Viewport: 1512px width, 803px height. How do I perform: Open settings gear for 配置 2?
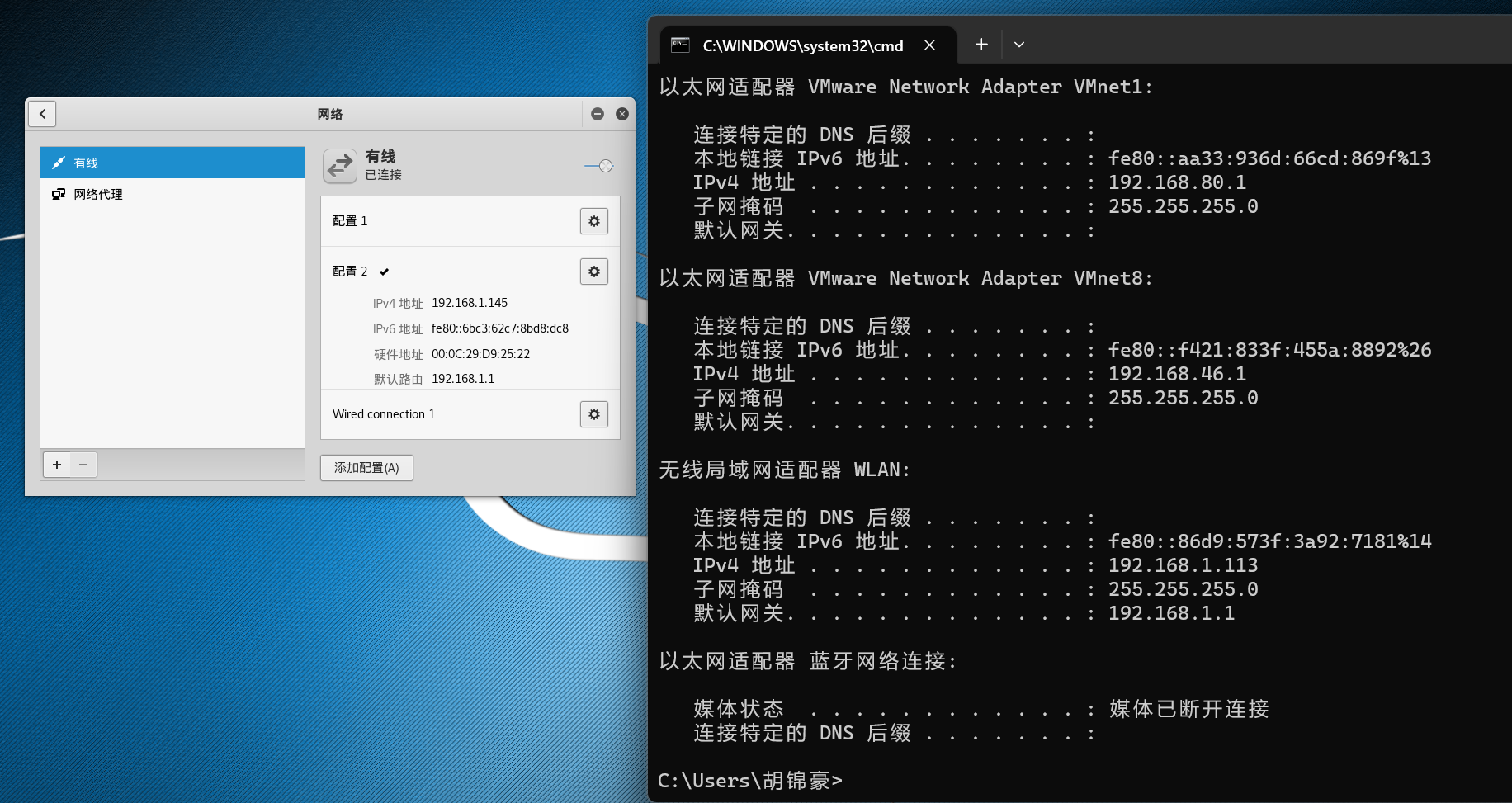point(593,272)
